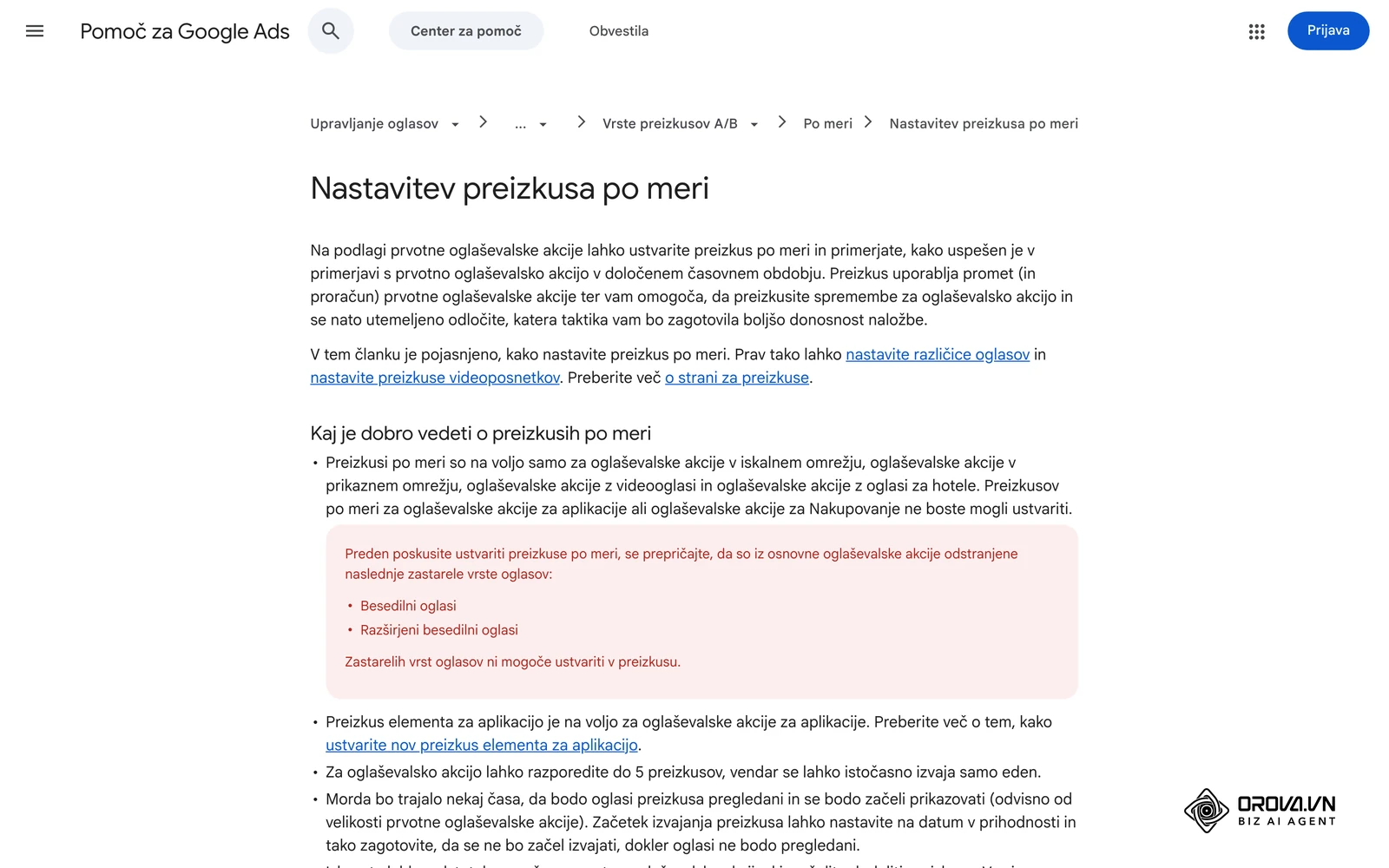Click the Kaj je dobro vedeti subheading
Image resolution: width=1389 pixels, height=868 pixels.
click(481, 433)
